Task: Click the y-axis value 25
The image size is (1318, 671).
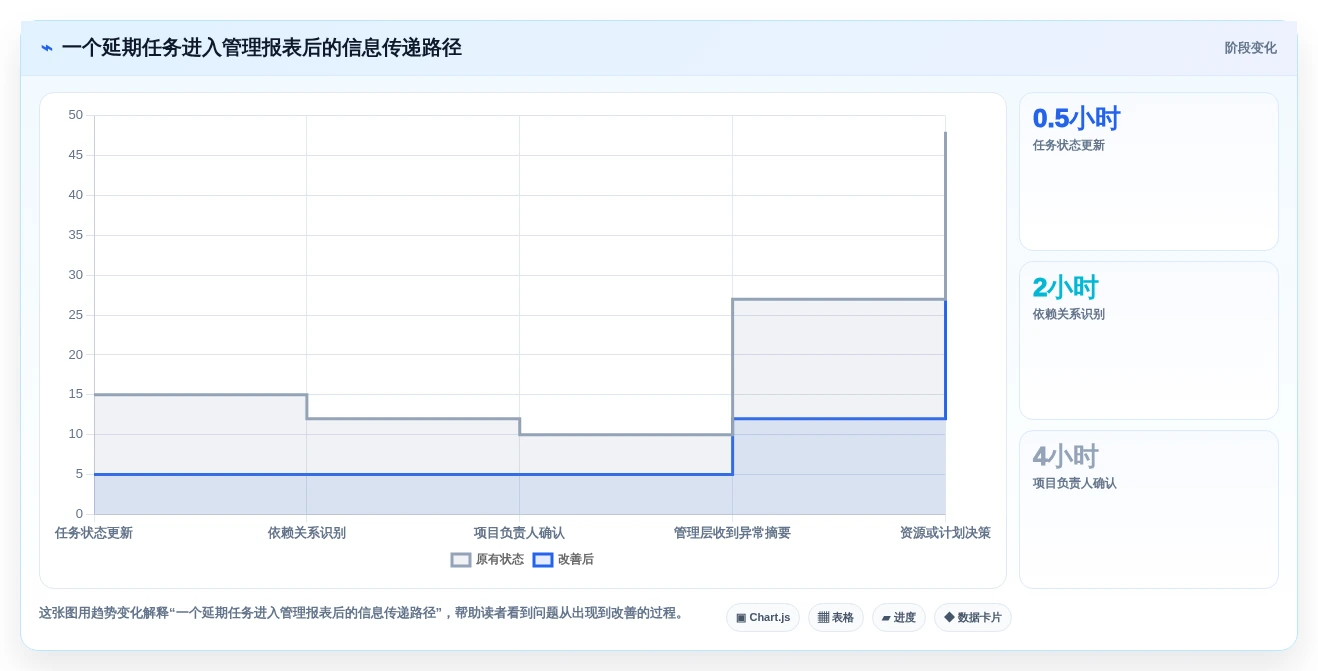Action: click(x=76, y=315)
